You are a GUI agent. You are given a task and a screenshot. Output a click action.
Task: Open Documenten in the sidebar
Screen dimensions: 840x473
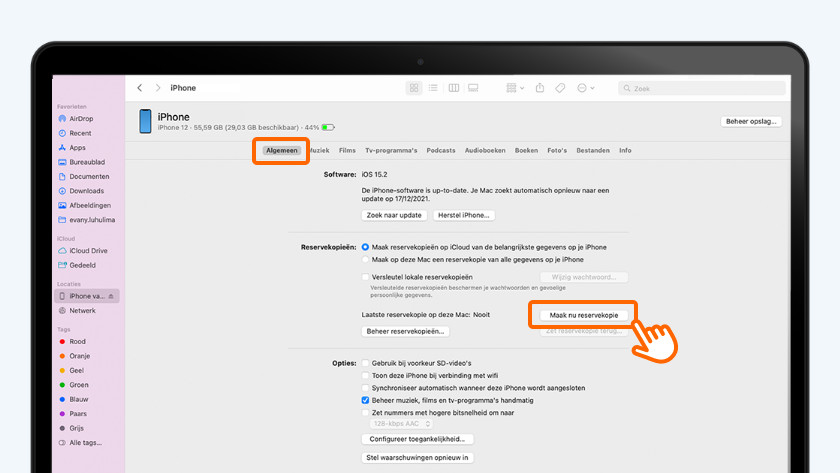86,176
